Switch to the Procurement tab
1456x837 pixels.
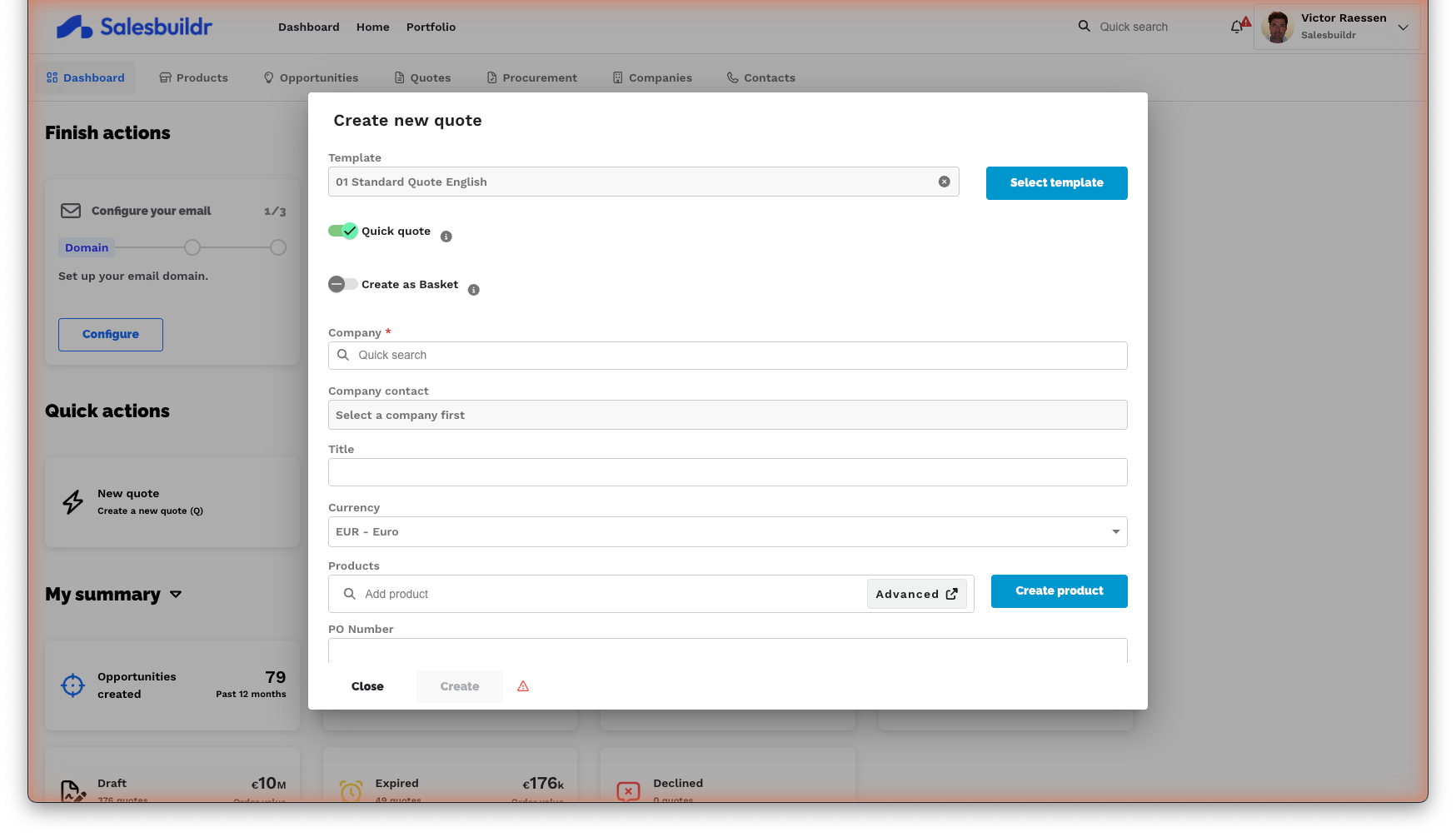click(531, 77)
